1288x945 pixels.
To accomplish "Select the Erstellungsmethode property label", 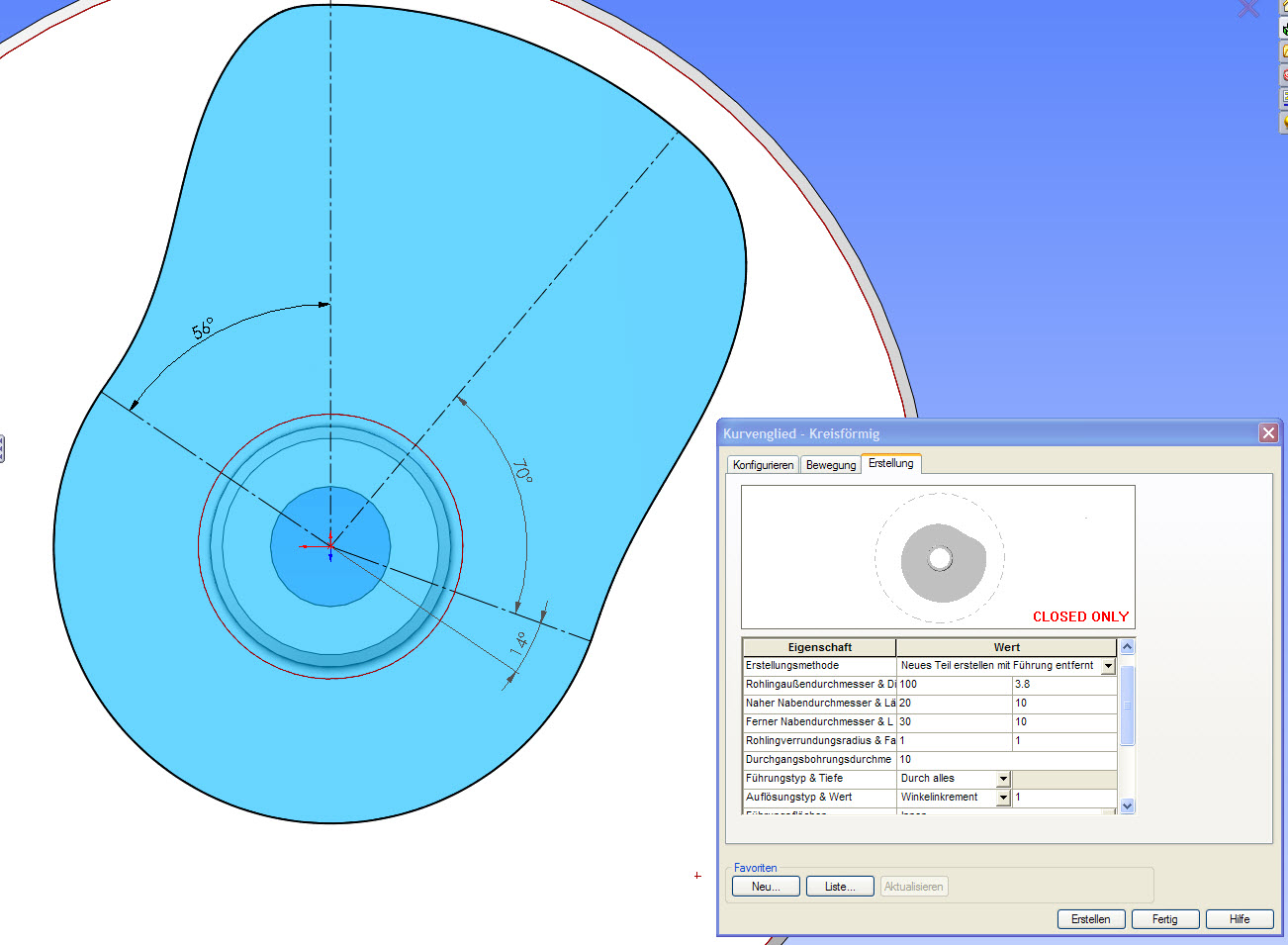I will (819, 666).
